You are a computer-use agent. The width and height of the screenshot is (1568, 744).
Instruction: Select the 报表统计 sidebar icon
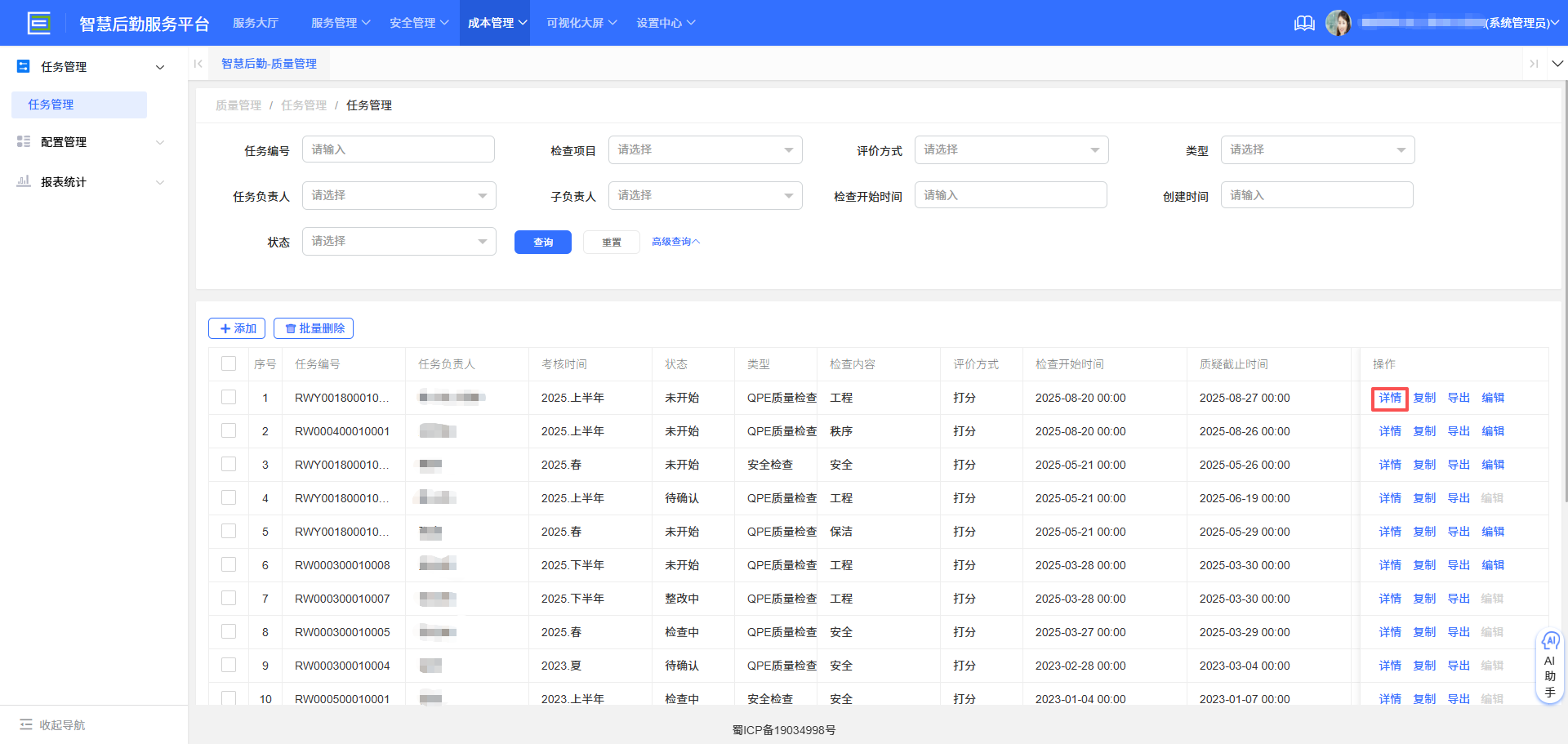(x=23, y=181)
